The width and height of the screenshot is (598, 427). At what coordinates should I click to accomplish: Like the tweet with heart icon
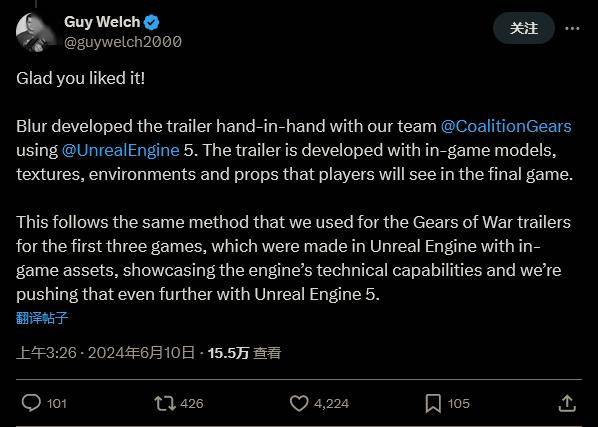click(x=299, y=403)
